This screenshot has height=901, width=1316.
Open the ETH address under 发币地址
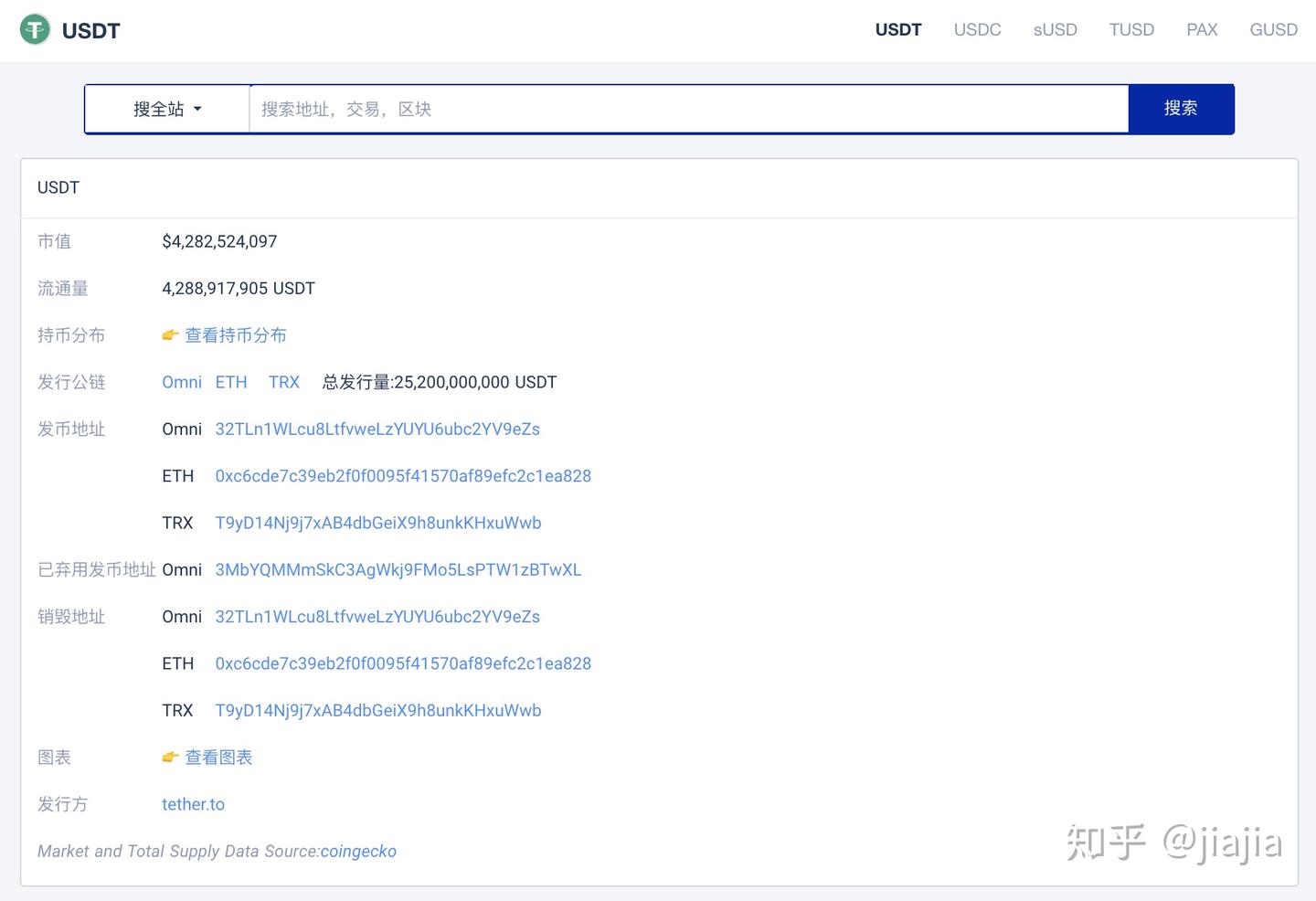(x=403, y=476)
